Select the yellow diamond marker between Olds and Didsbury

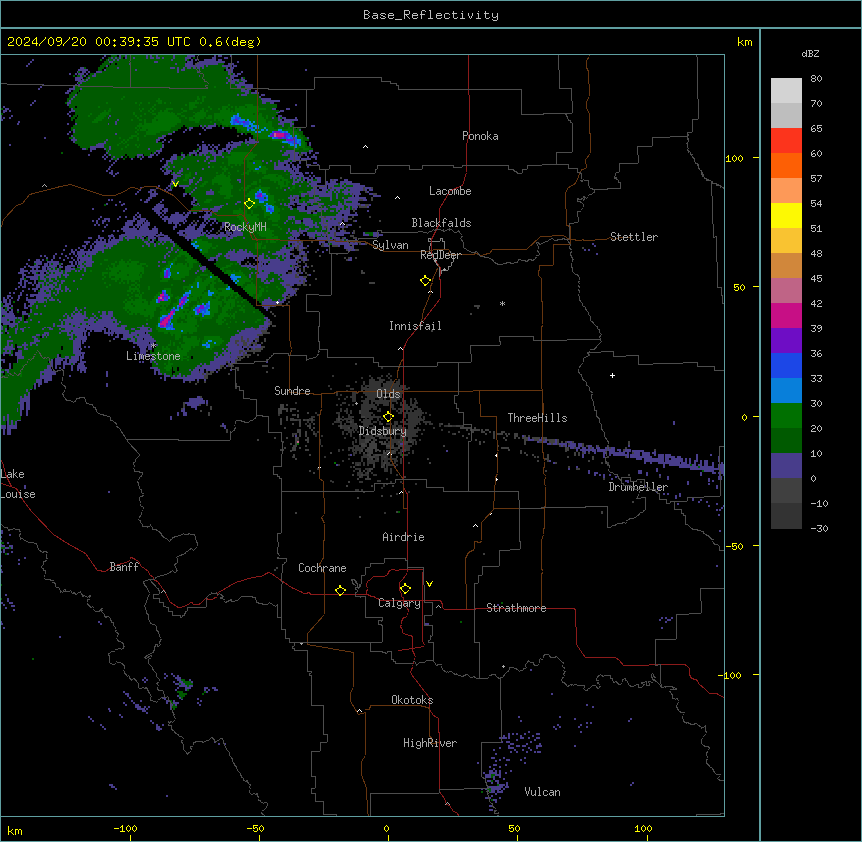point(388,417)
